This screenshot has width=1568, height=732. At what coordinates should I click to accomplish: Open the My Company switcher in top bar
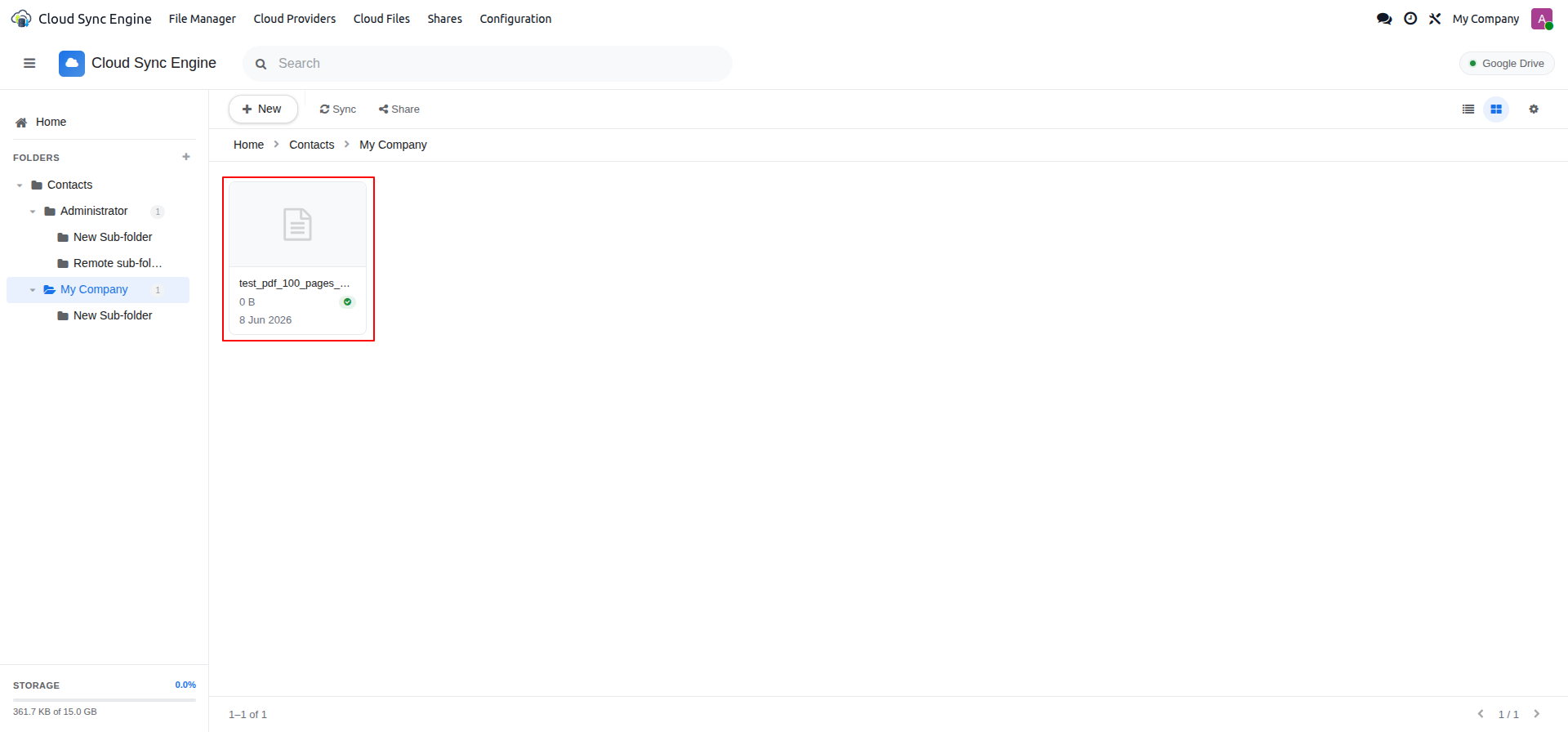coord(1486,19)
